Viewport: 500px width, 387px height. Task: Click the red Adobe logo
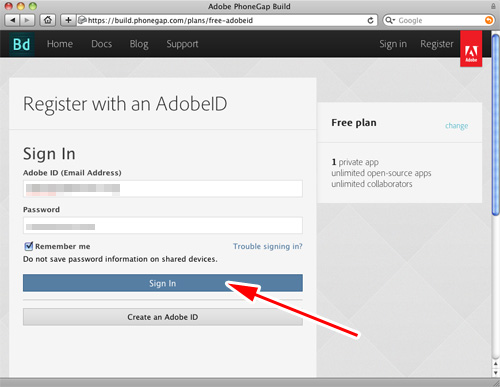(471, 49)
